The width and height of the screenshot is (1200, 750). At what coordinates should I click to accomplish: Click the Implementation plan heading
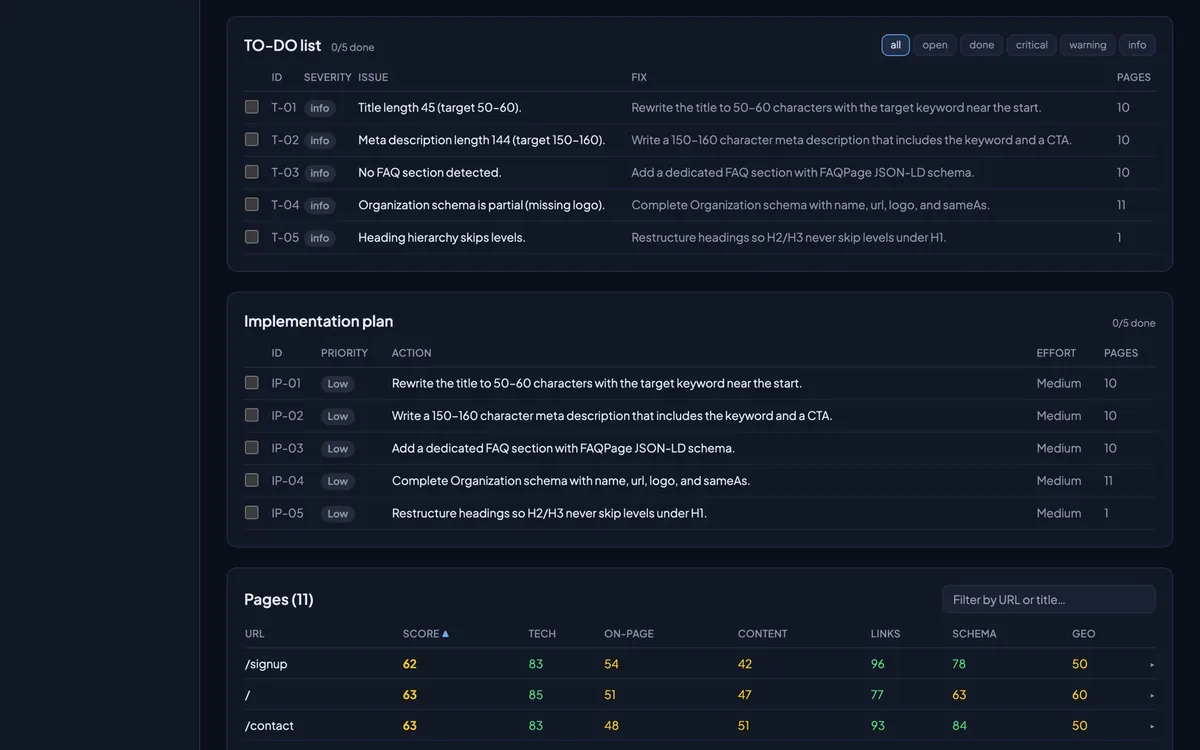point(318,321)
